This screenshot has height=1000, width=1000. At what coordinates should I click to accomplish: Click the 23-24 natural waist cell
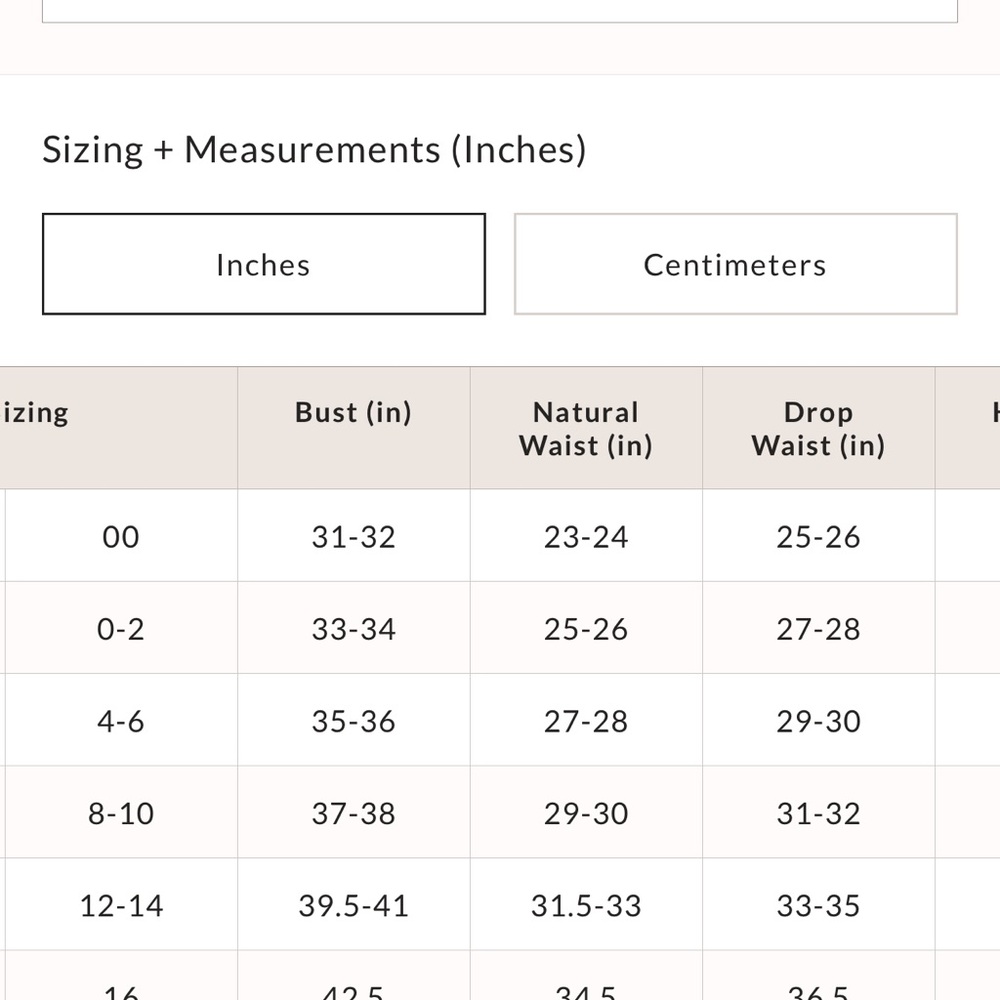pyautogui.click(x=586, y=536)
